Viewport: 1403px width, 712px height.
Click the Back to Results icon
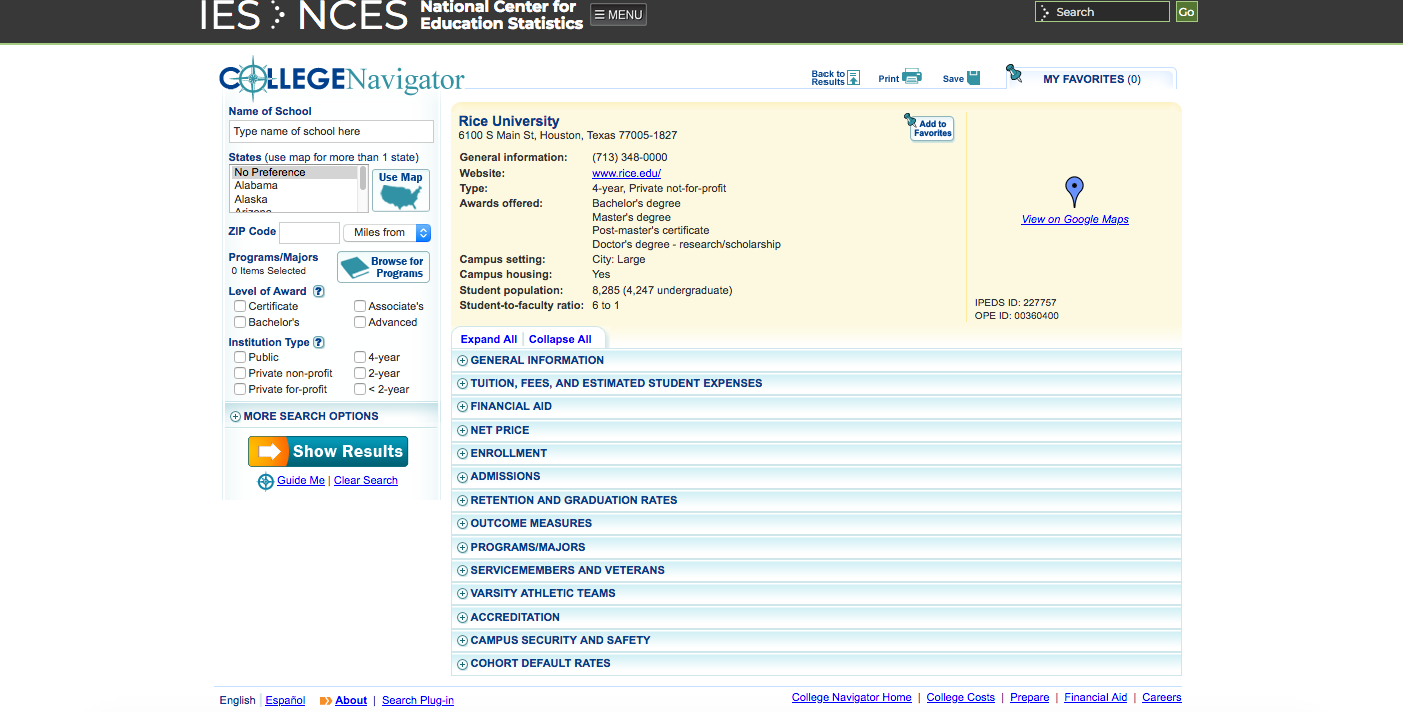point(853,78)
